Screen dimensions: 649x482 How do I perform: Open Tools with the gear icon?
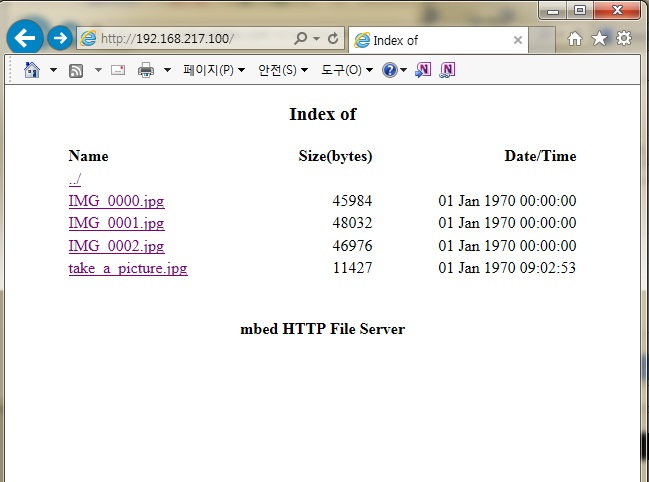click(x=624, y=38)
